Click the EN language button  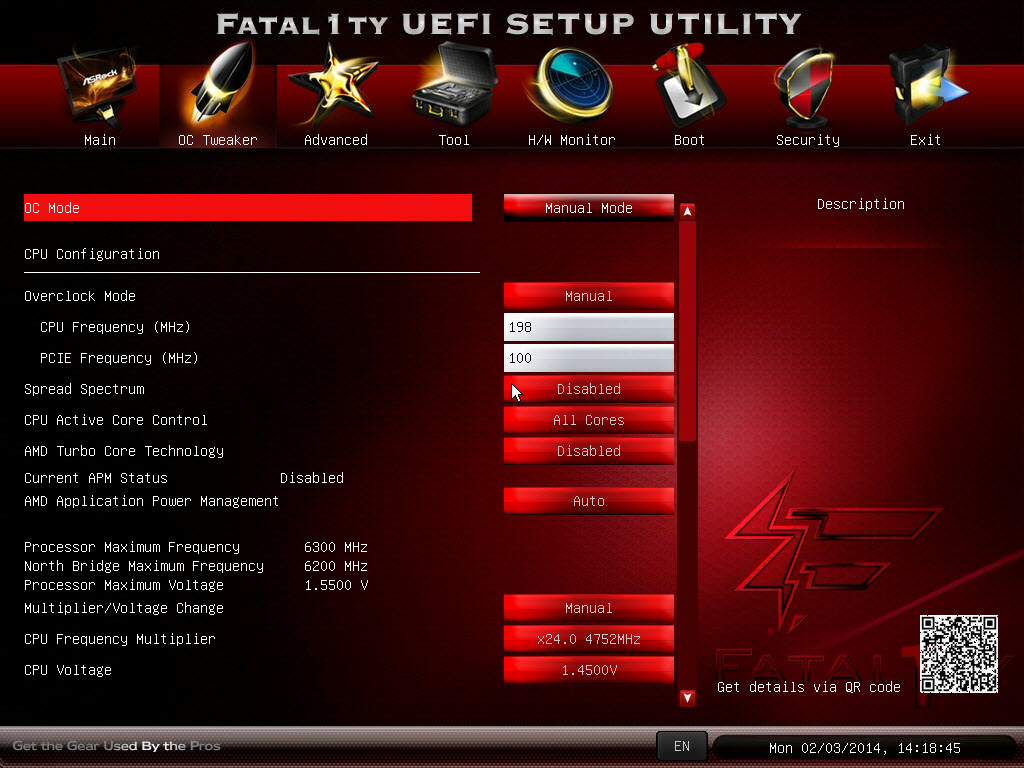click(681, 746)
